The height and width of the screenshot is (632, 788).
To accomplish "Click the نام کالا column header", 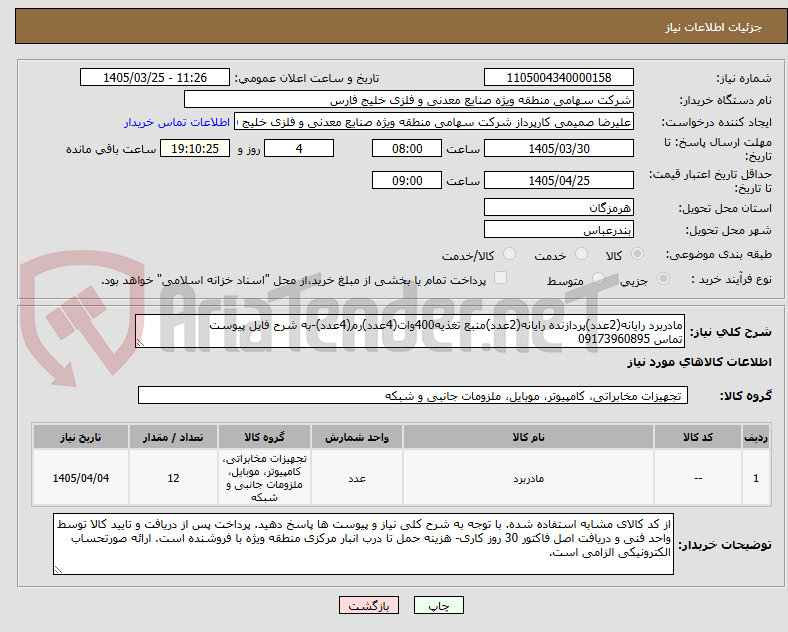I will 528,437.
